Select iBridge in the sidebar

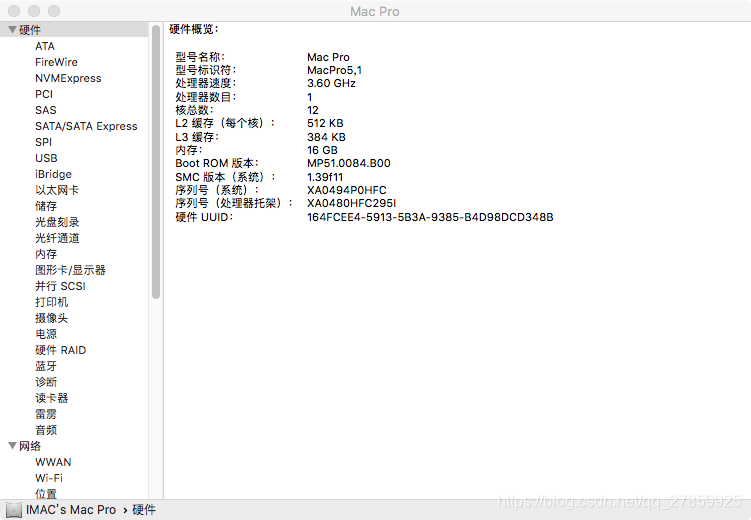(x=53, y=174)
